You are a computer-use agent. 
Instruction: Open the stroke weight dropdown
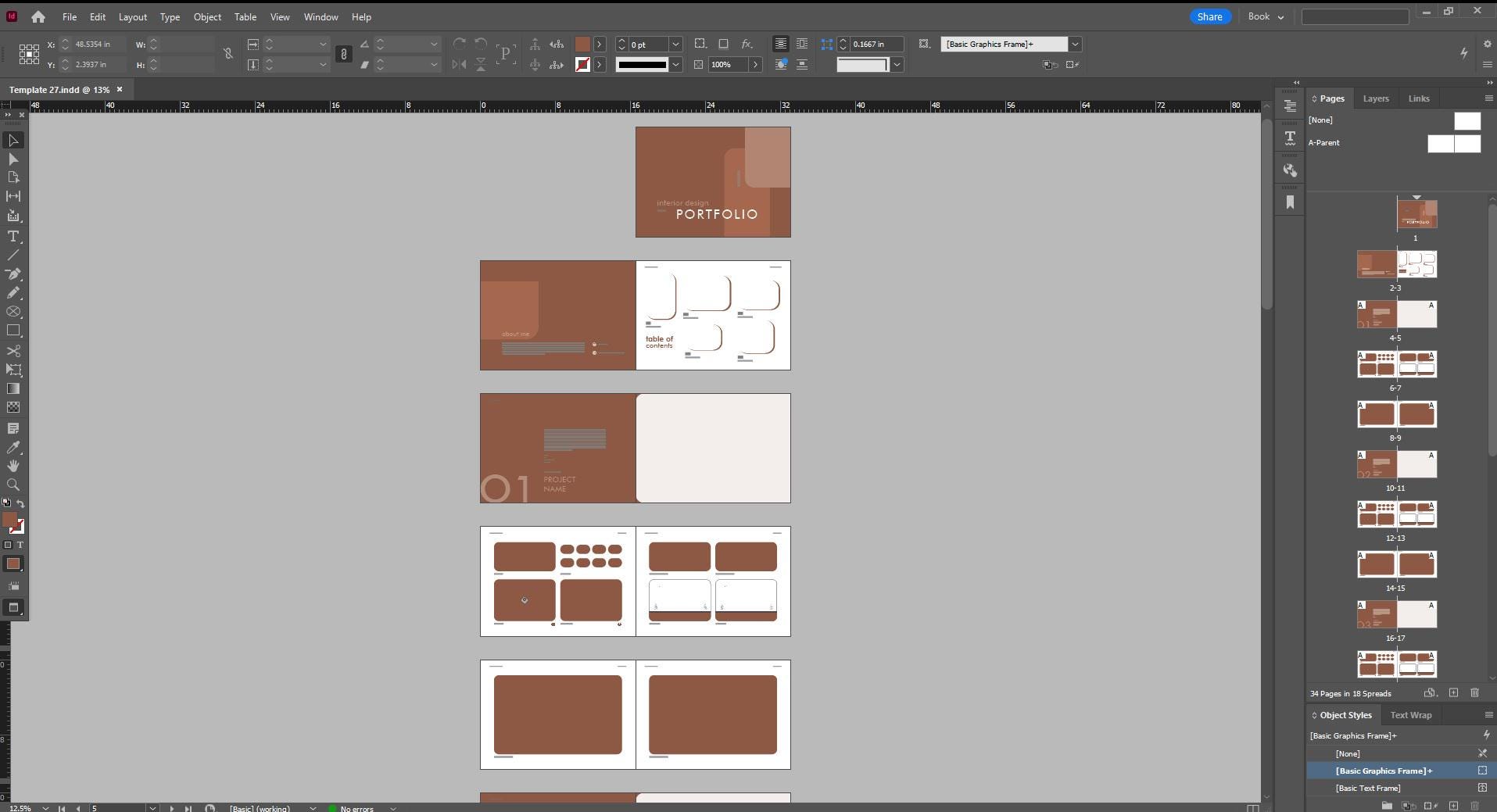tap(675, 45)
